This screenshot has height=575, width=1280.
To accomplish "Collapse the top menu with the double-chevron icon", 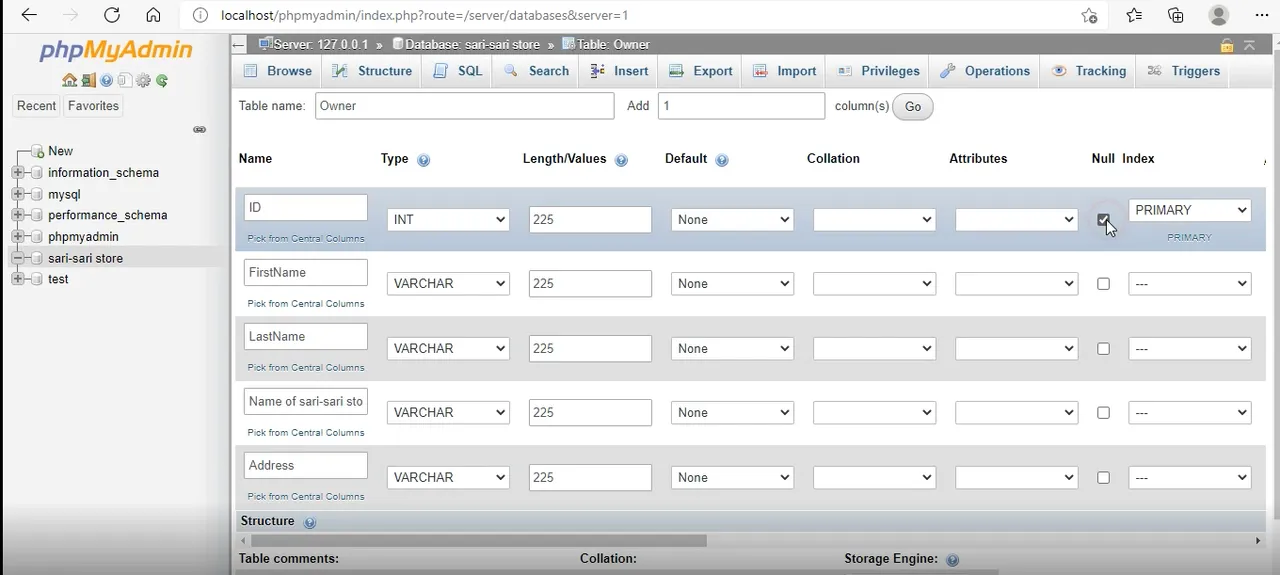I will (1250, 45).
